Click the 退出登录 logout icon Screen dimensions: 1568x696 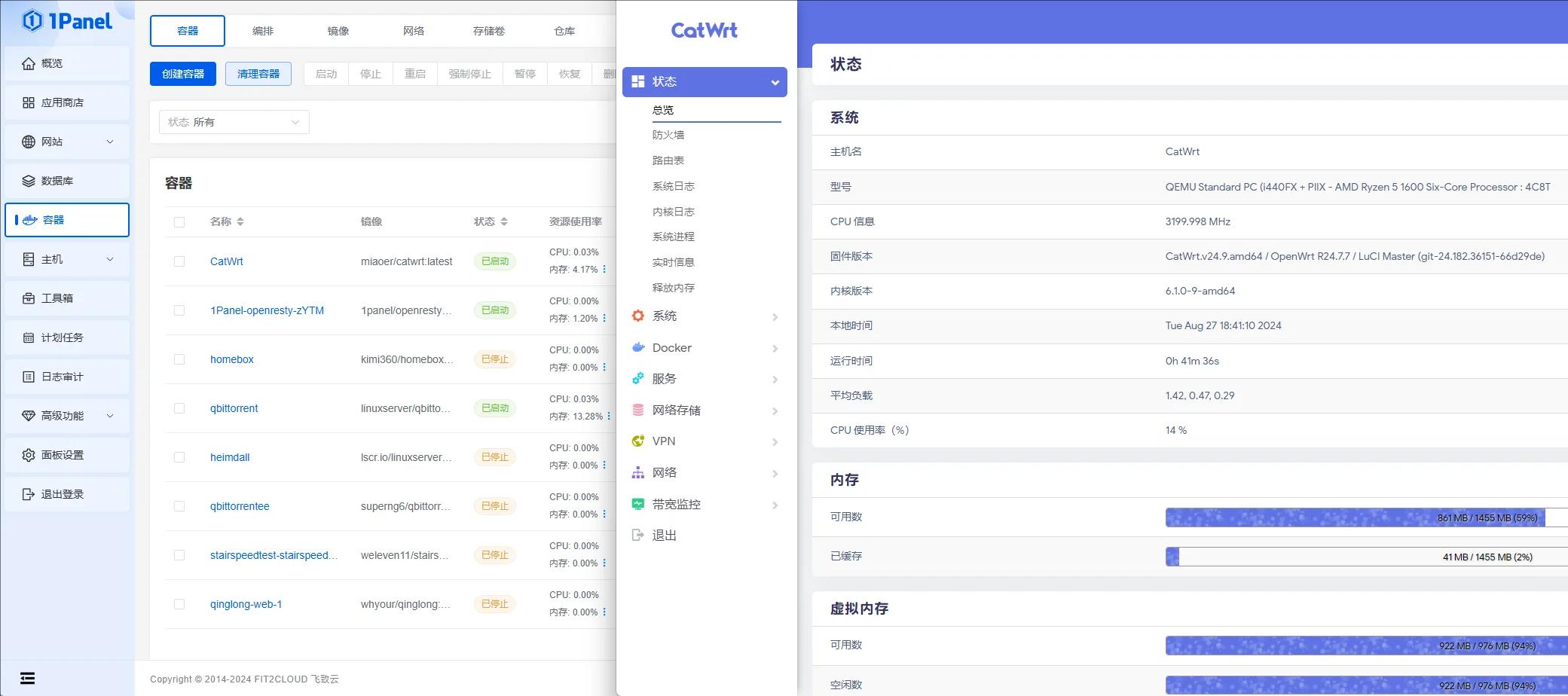29,494
